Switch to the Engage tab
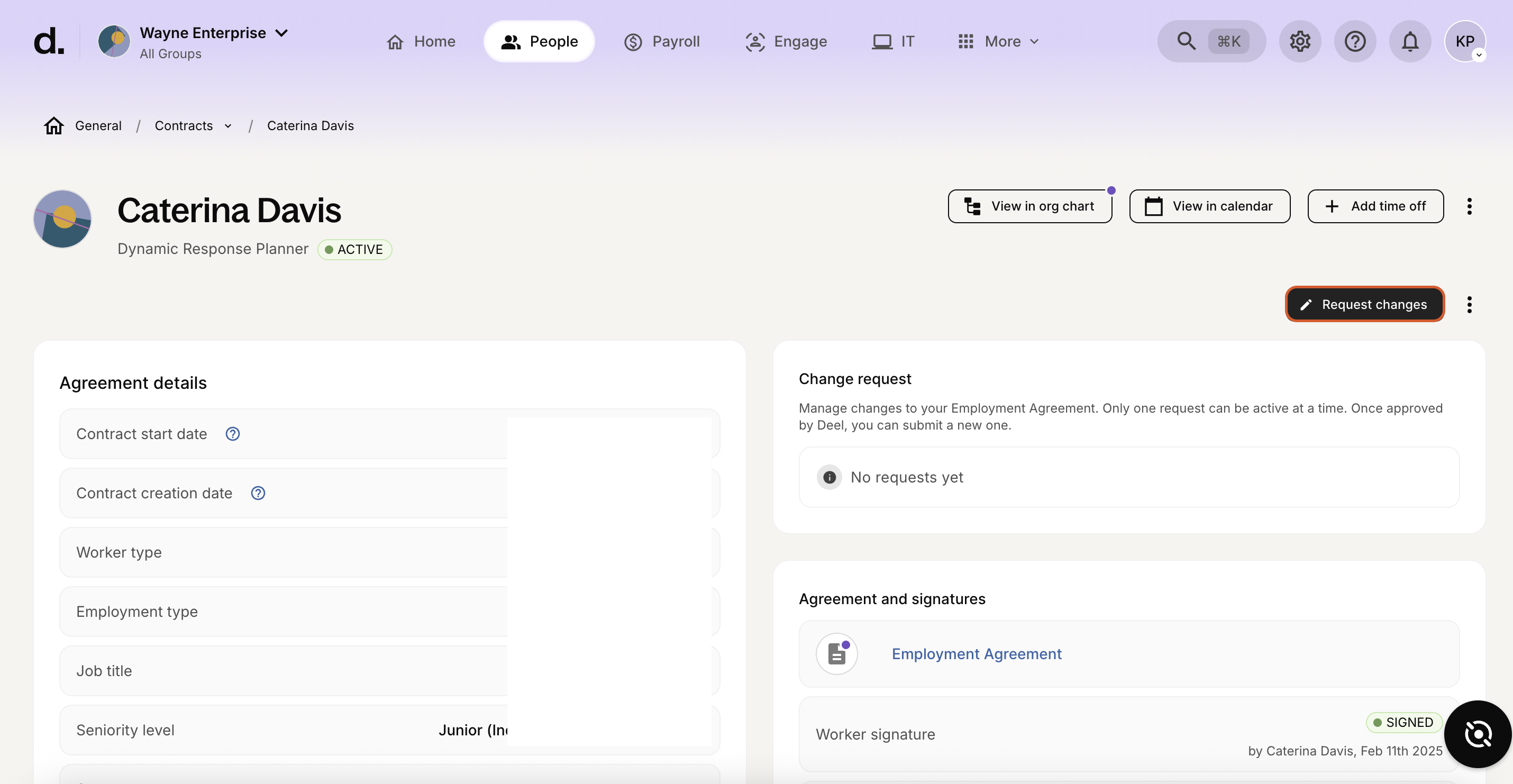The image size is (1513, 784). pos(786,42)
